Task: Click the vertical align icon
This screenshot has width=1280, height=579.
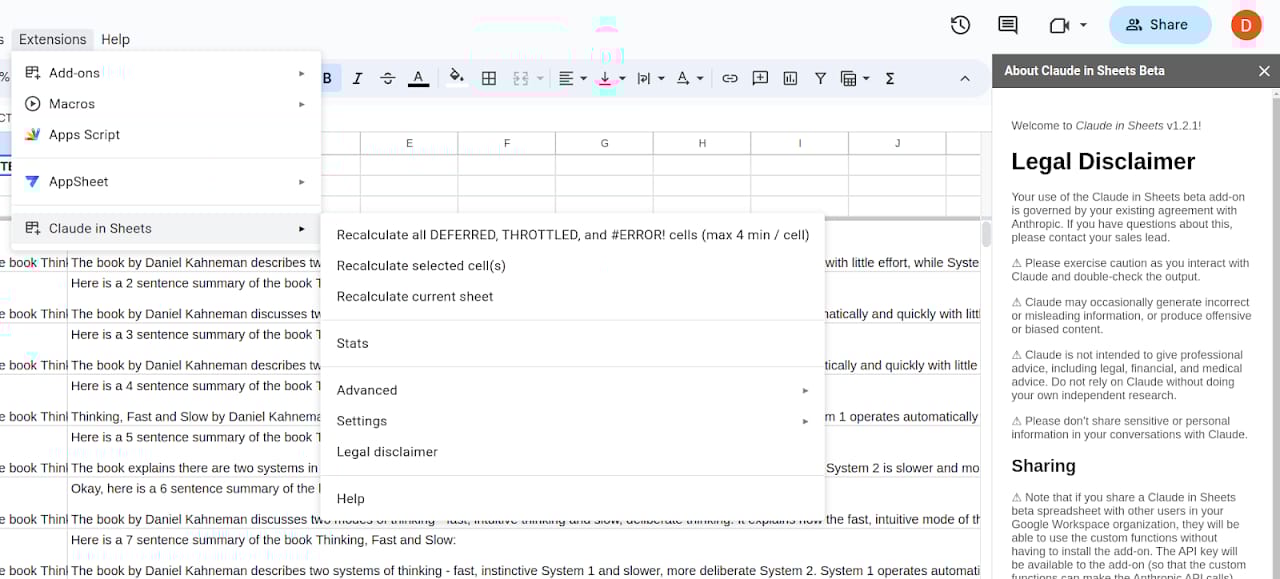Action: pos(605,78)
